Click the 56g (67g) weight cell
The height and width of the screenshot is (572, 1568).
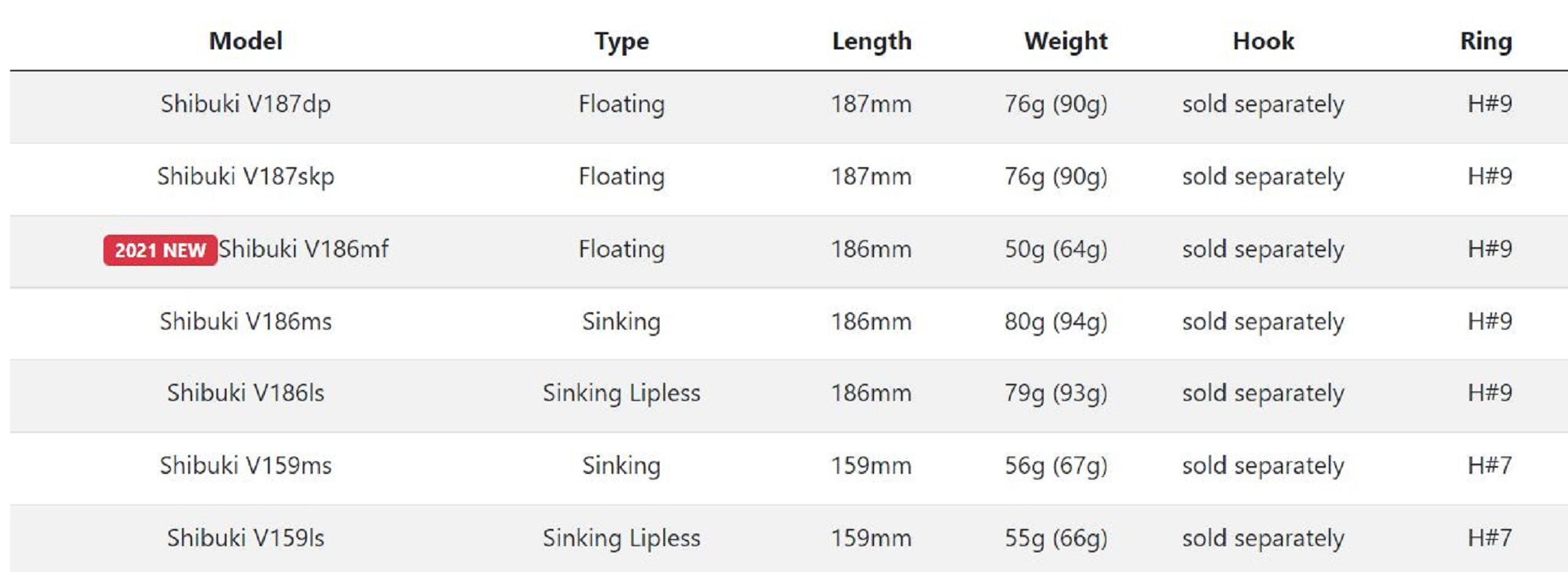pyautogui.click(x=1056, y=465)
